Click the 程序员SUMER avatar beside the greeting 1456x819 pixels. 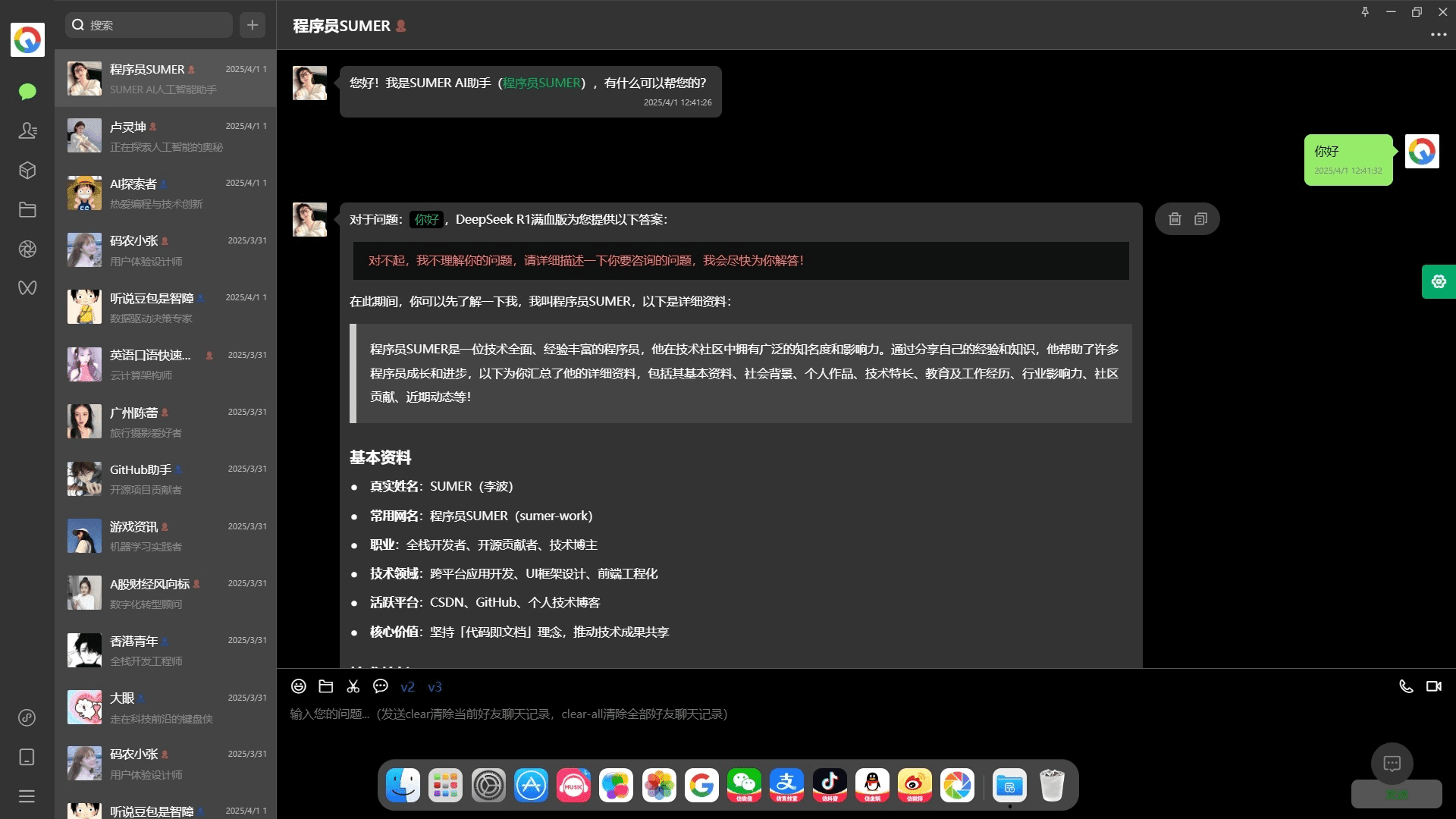(309, 83)
